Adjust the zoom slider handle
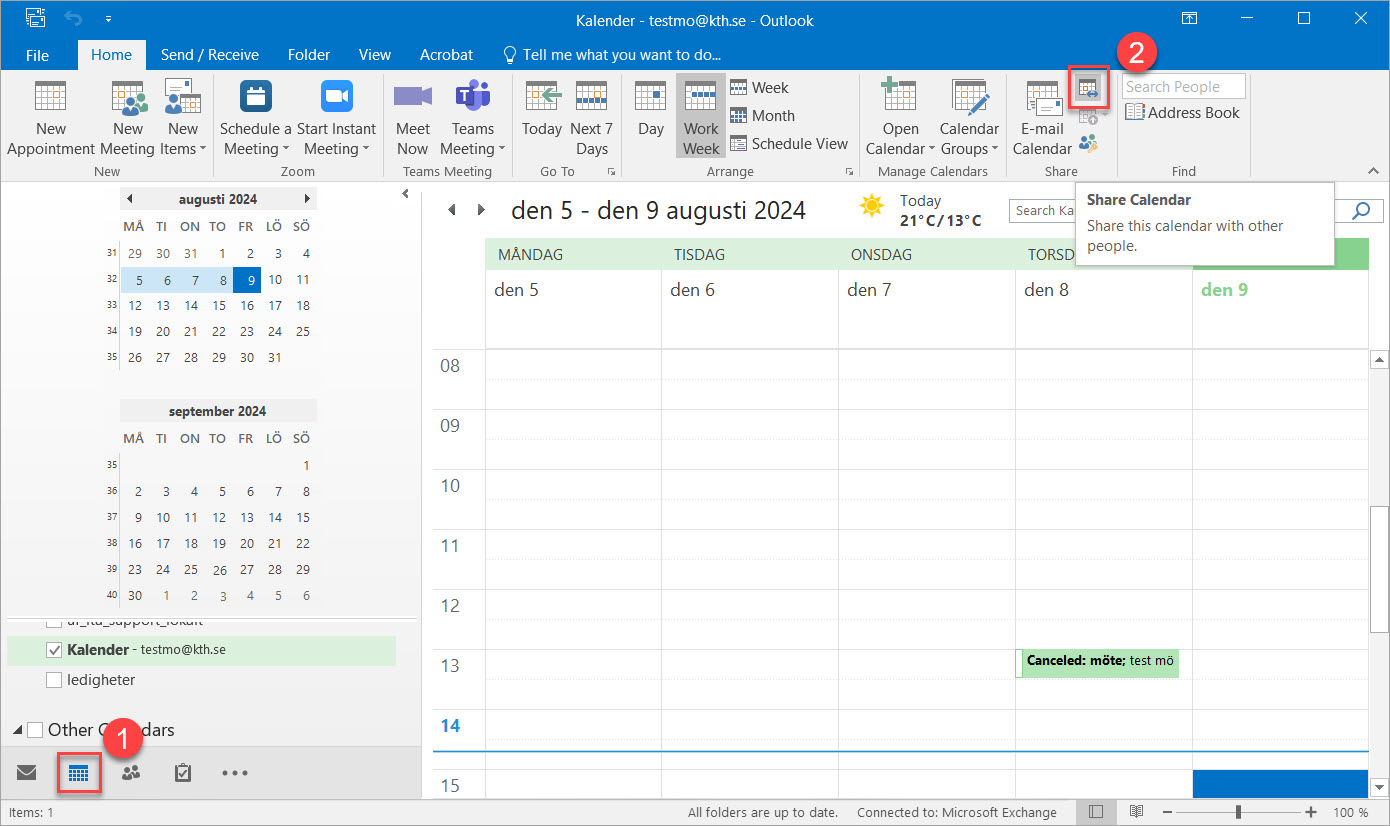This screenshot has width=1390, height=826. click(x=1238, y=812)
